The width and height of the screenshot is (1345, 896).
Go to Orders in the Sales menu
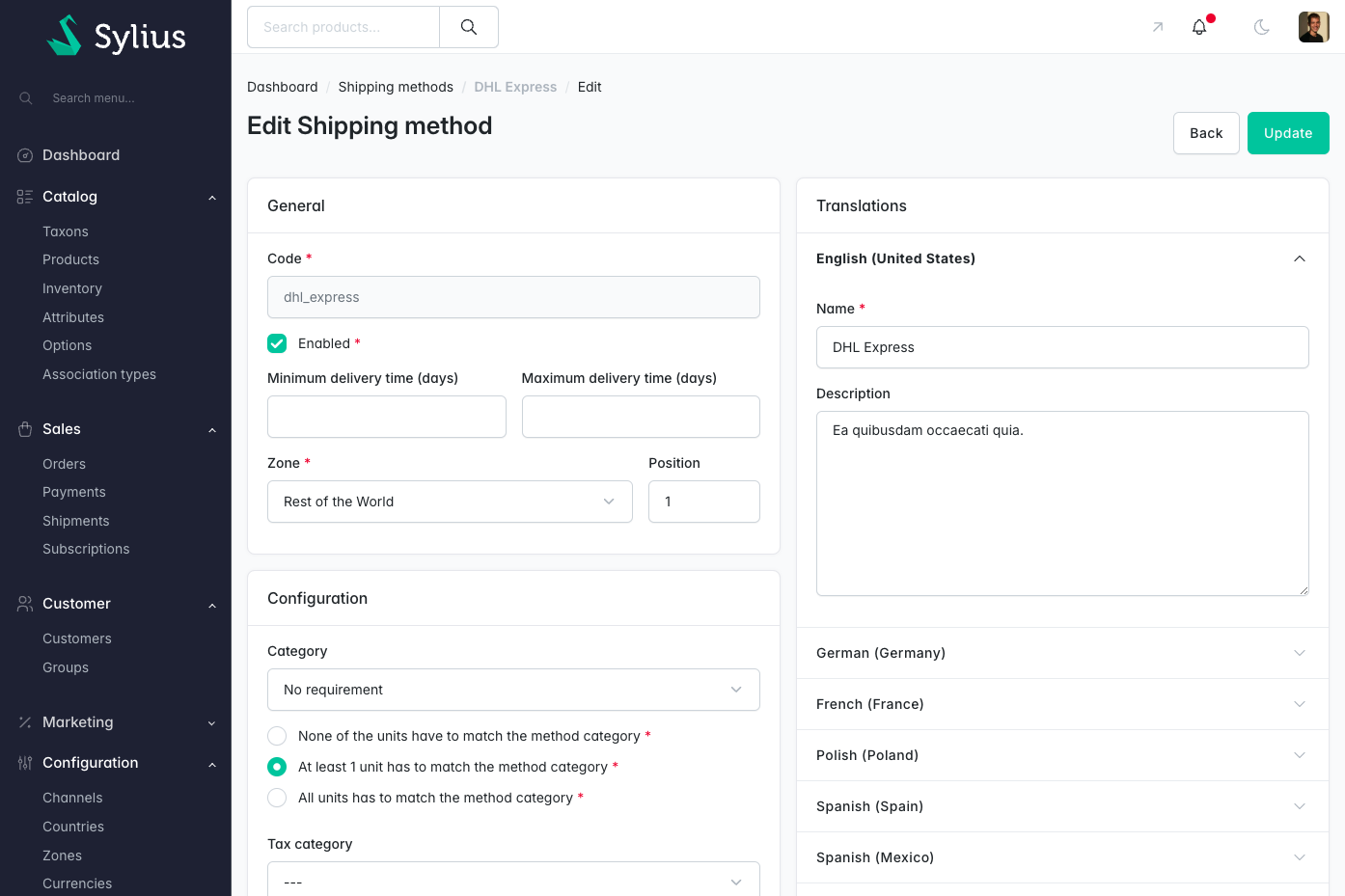tap(64, 464)
